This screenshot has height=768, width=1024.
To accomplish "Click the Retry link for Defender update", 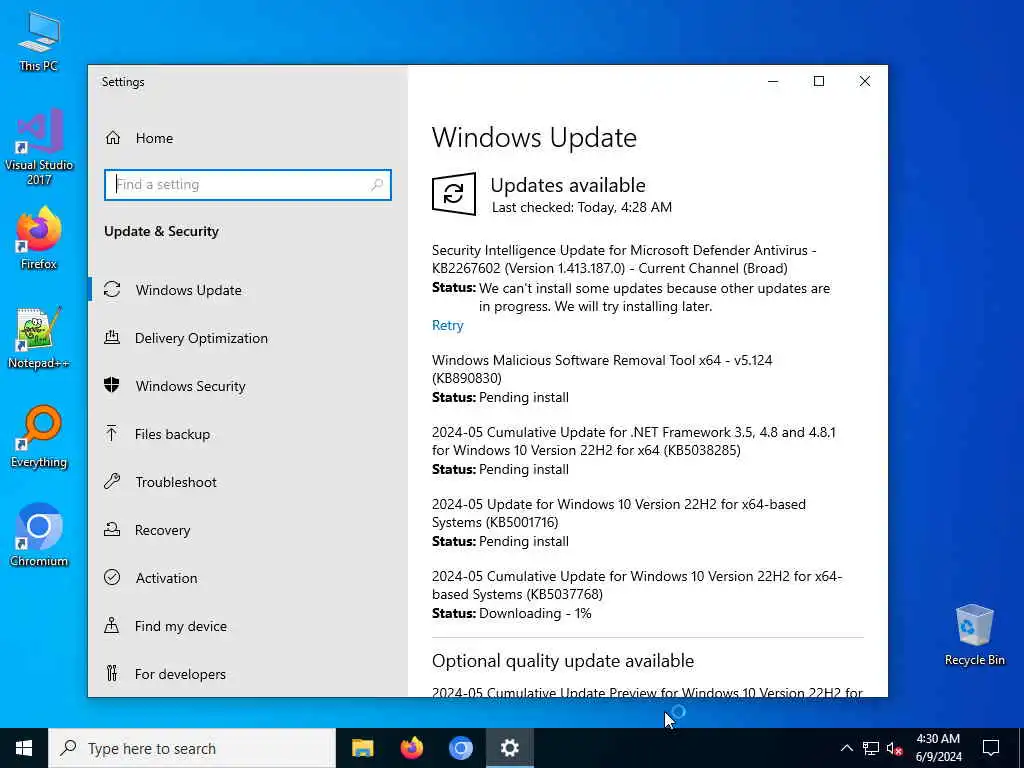I will (447, 325).
